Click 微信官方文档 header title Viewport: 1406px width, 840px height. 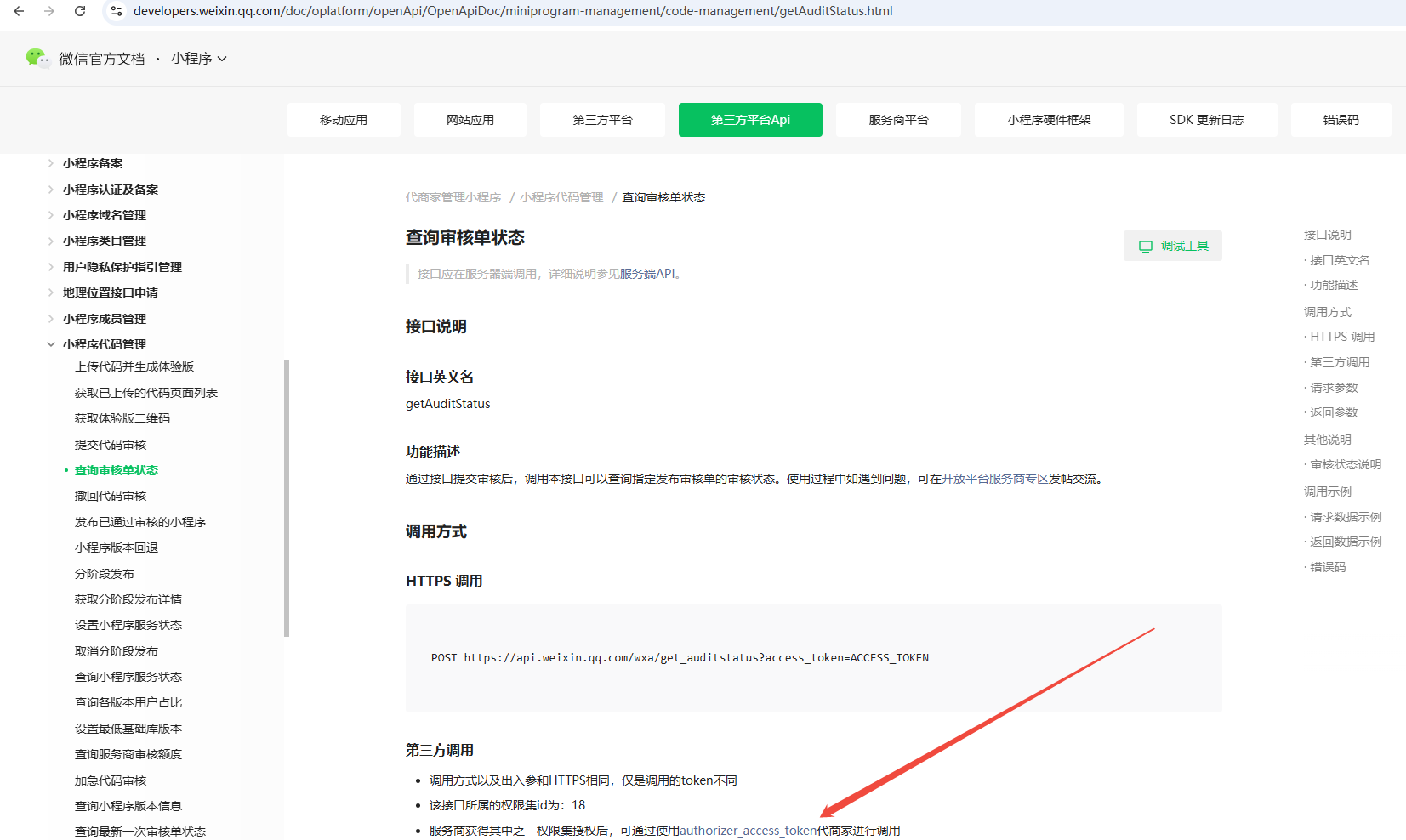[102, 59]
